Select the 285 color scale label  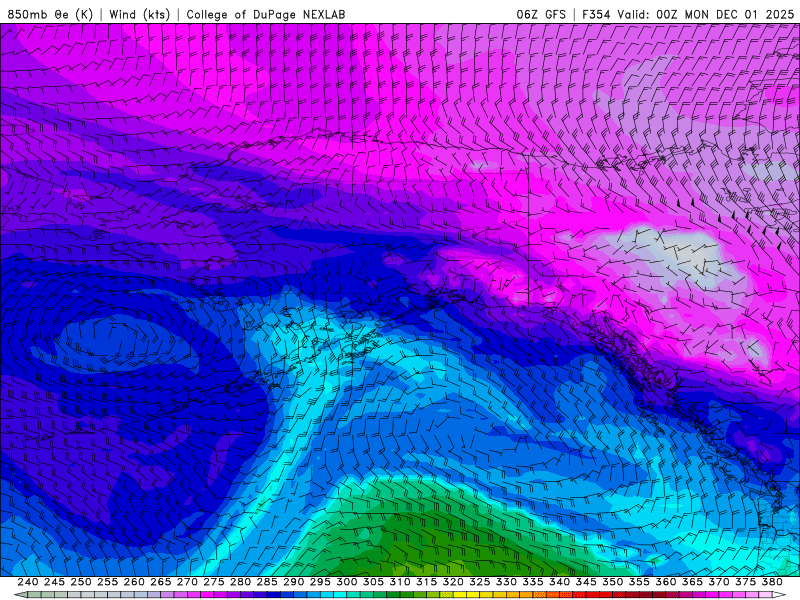click(267, 582)
